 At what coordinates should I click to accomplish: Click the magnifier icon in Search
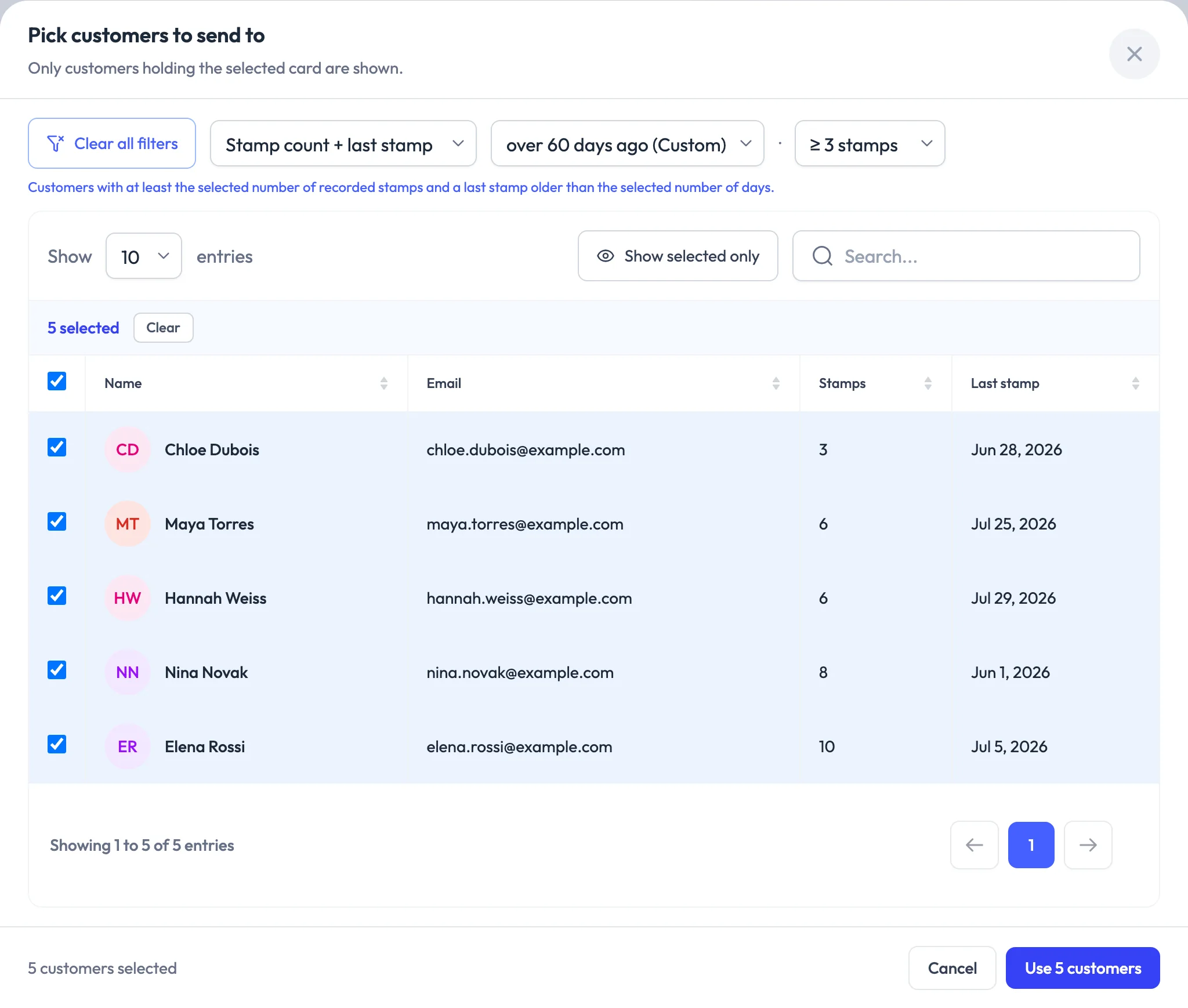click(823, 256)
